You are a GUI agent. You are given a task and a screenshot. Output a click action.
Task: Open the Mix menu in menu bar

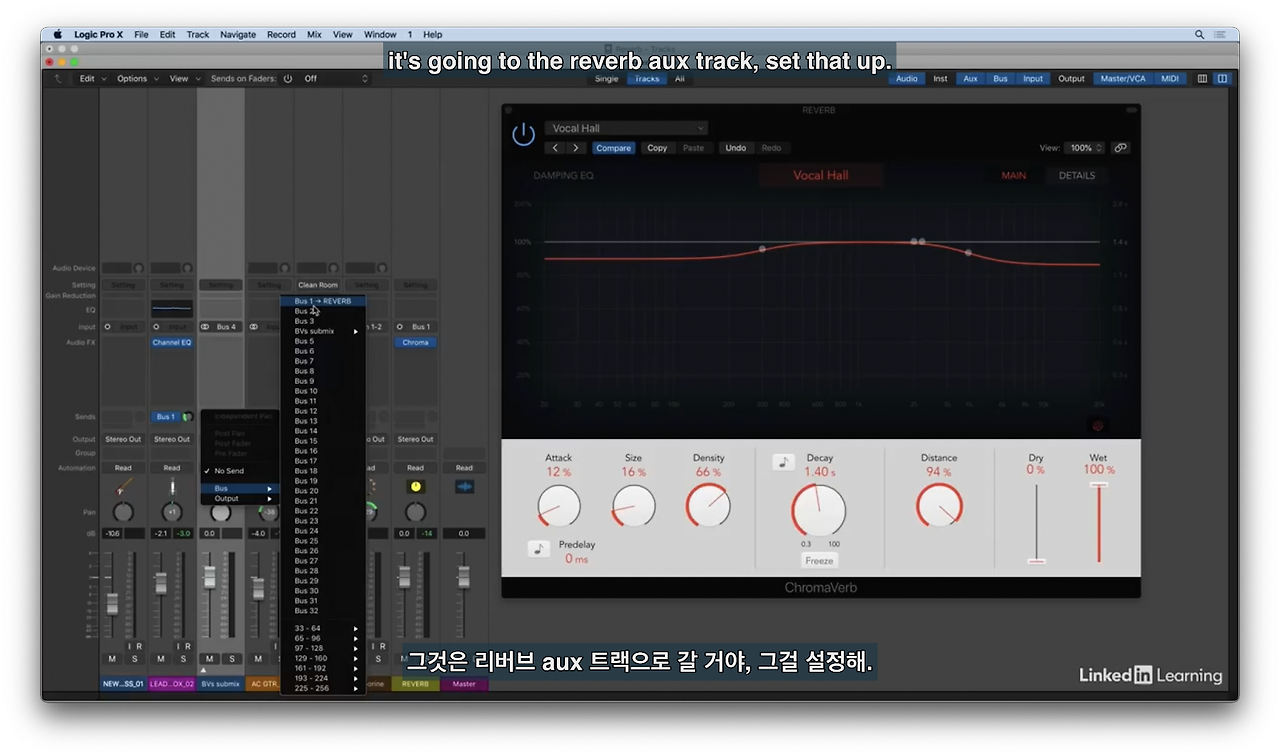click(314, 34)
